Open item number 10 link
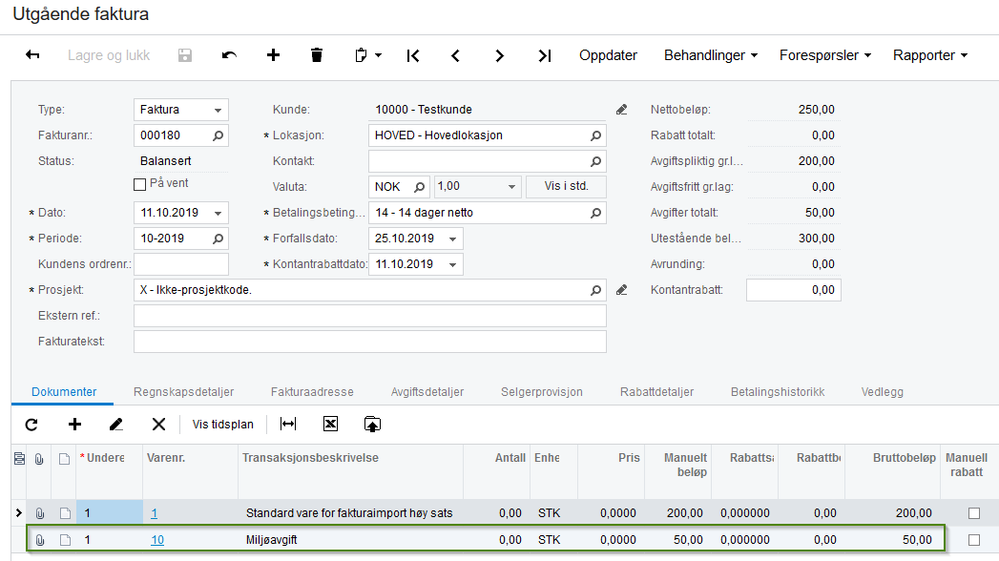 point(157,540)
